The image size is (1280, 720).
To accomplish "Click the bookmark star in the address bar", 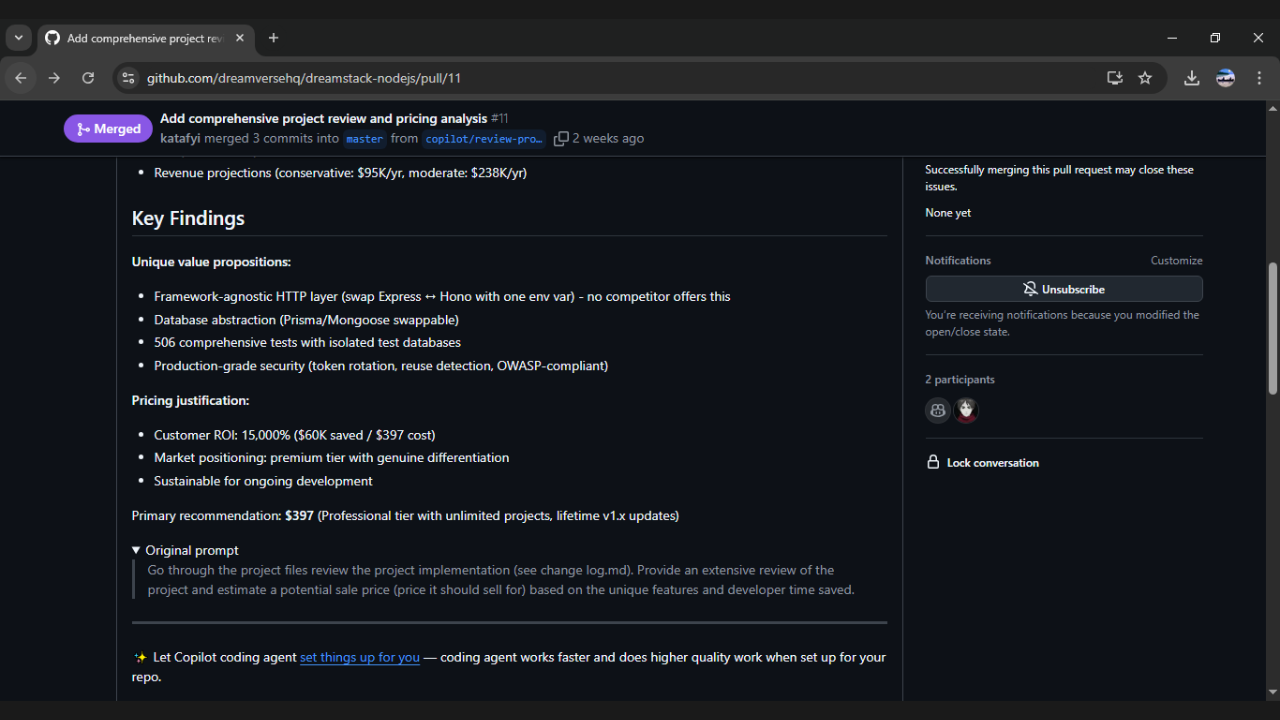I will [x=1145, y=77].
